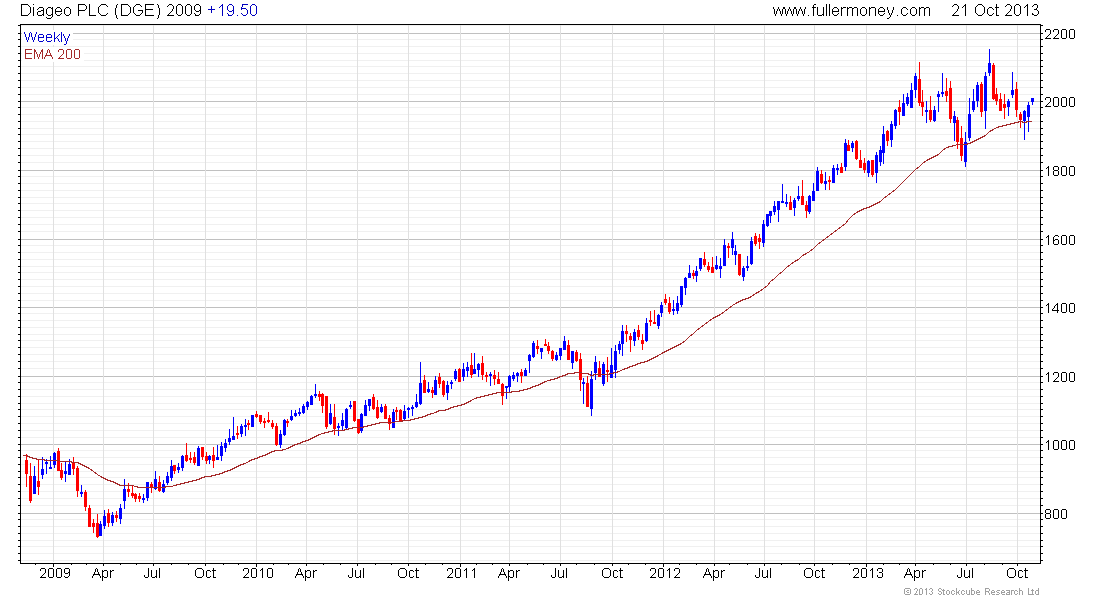This screenshot has height=600, width=1100.
Task: Click the 800 price axis label
Action: tap(1056, 514)
